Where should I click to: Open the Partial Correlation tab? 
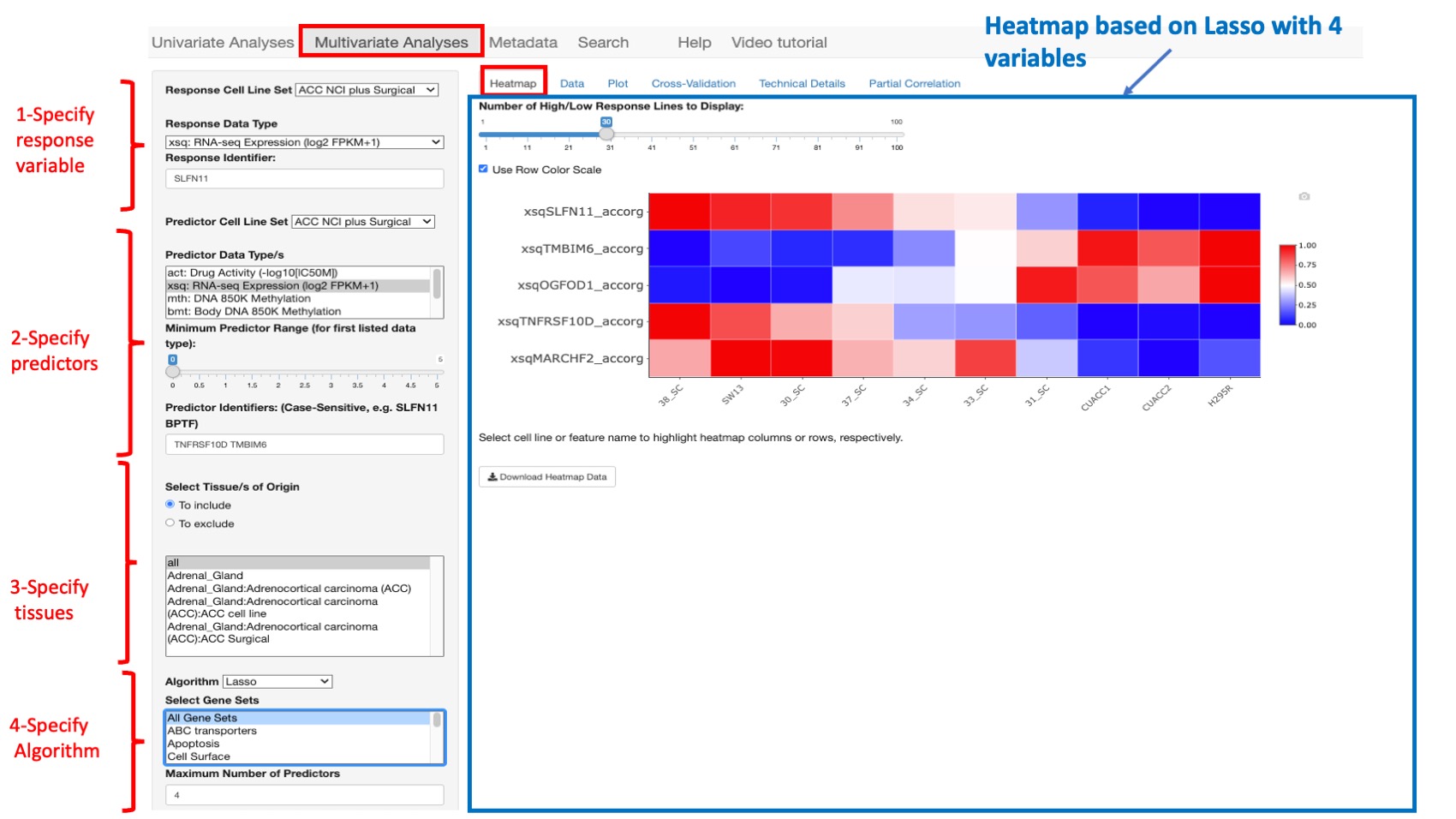913,83
